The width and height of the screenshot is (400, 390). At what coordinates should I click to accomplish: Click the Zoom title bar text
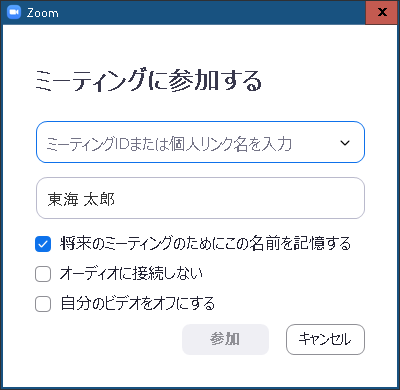pos(43,13)
